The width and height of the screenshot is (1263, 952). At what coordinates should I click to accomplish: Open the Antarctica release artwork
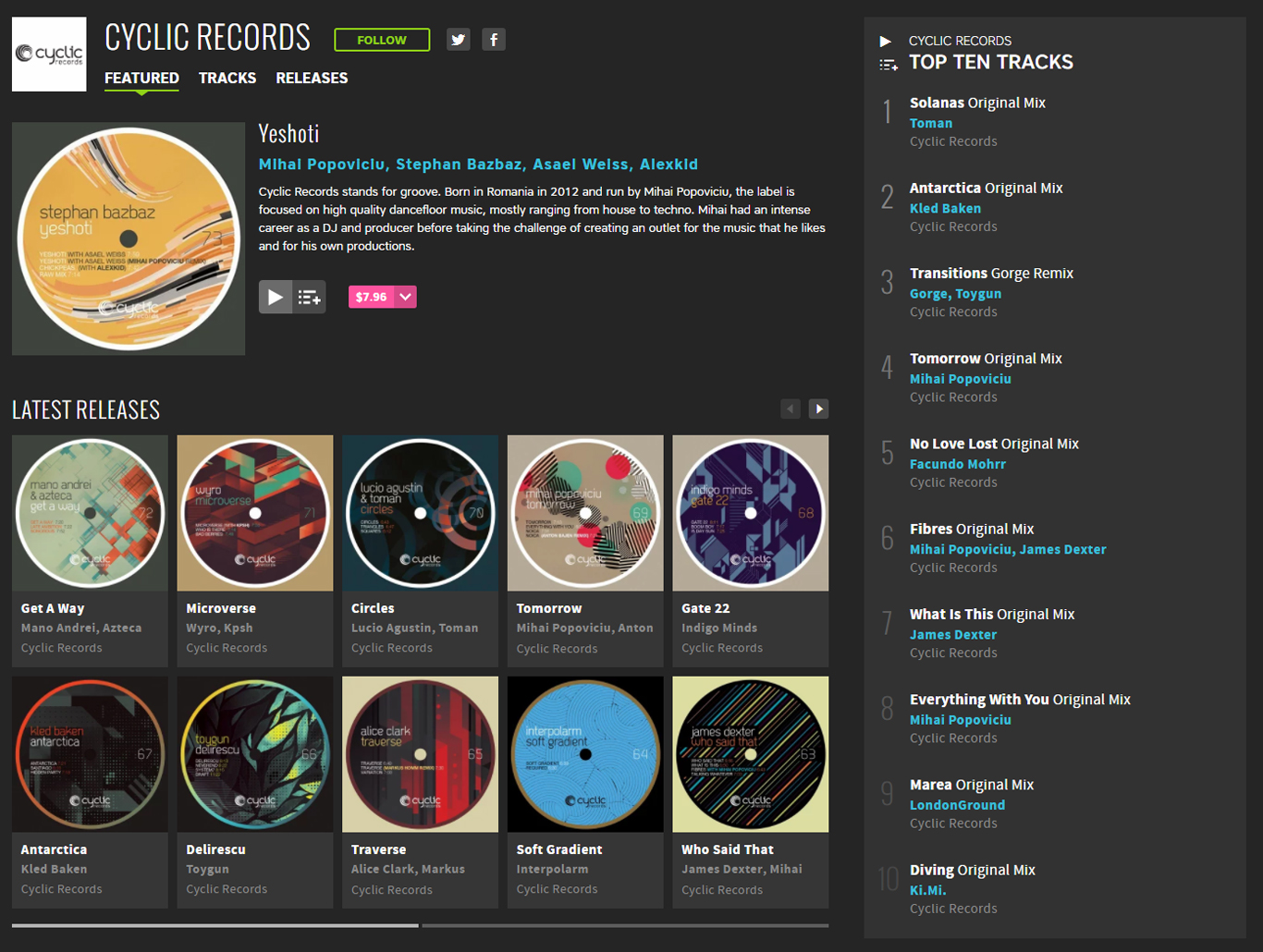[90, 754]
